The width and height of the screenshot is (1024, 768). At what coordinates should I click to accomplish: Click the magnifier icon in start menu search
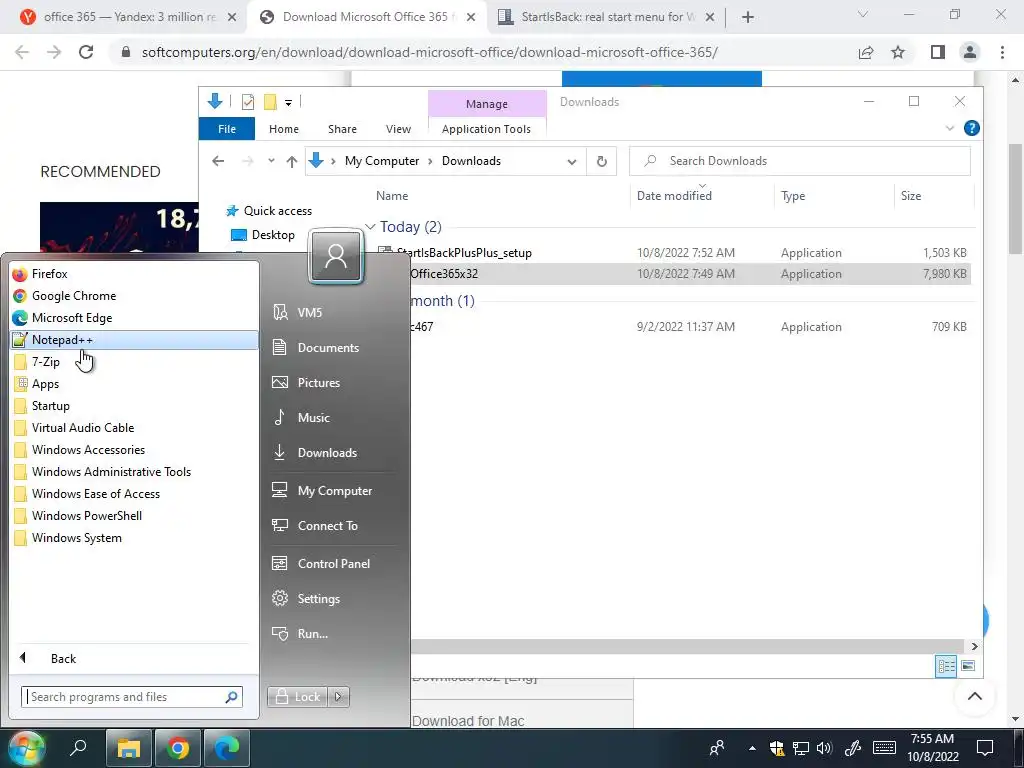[x=231, y=697]
